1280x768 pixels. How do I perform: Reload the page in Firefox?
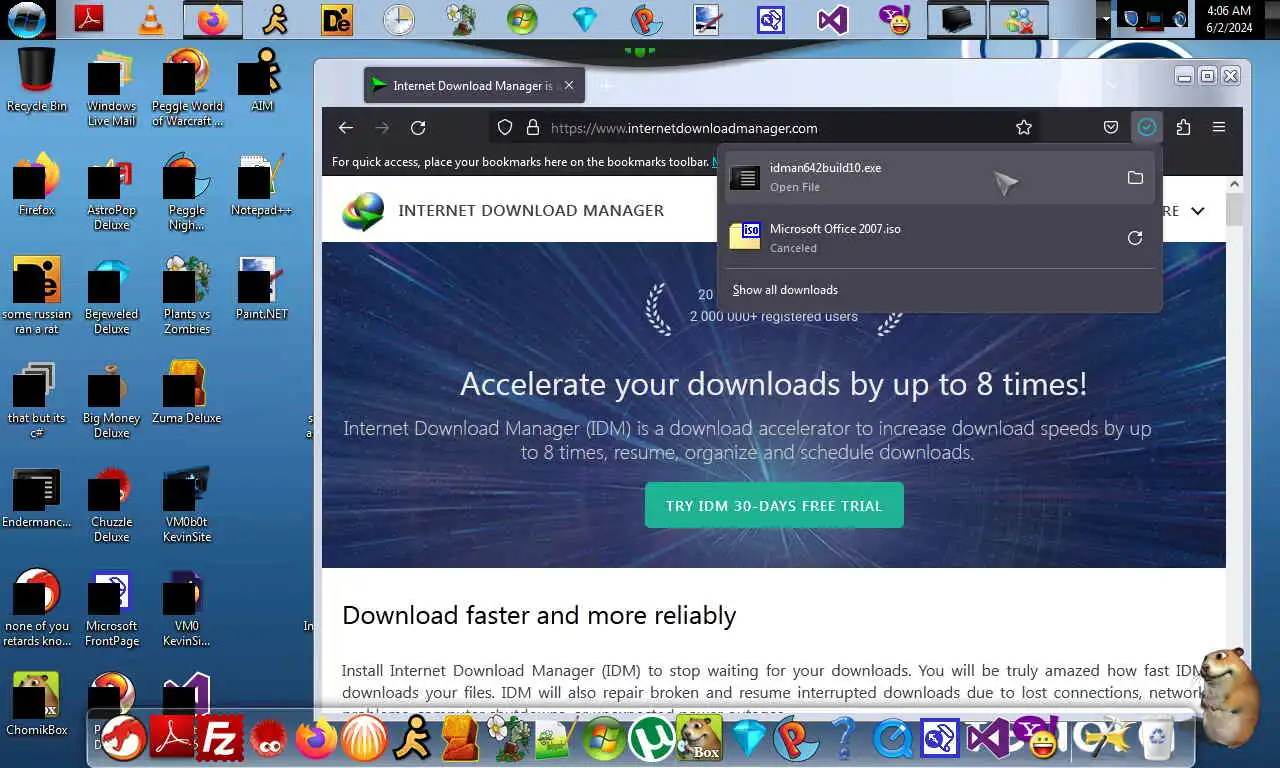(418, 127)
